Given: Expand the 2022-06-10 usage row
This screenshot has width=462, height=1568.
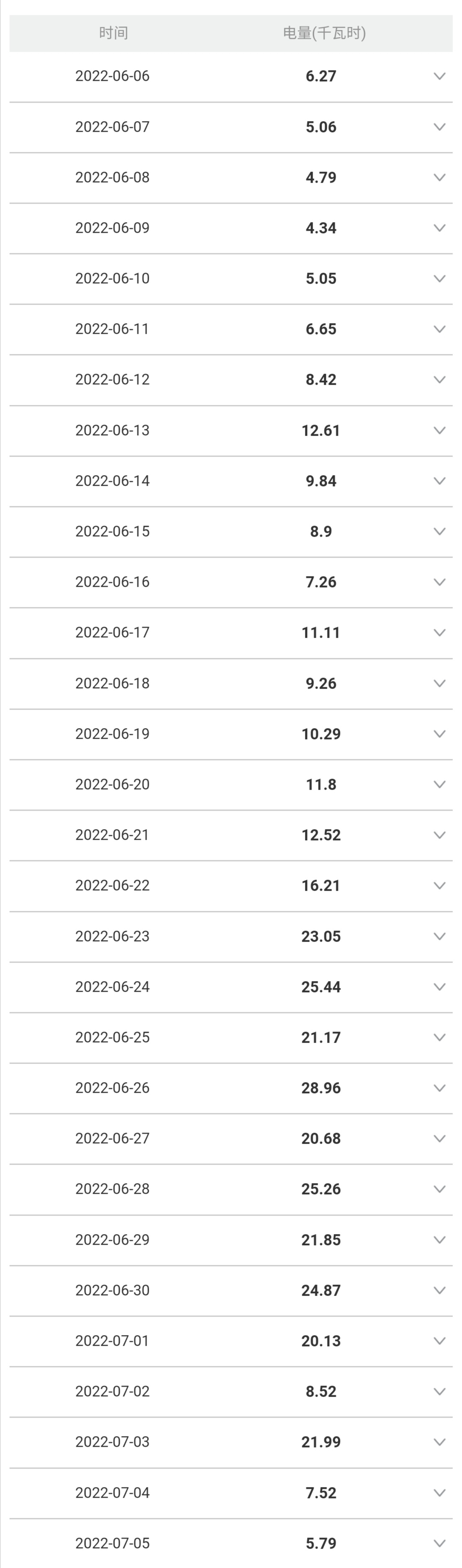Looking at the screenshot, I should [439, 278].
